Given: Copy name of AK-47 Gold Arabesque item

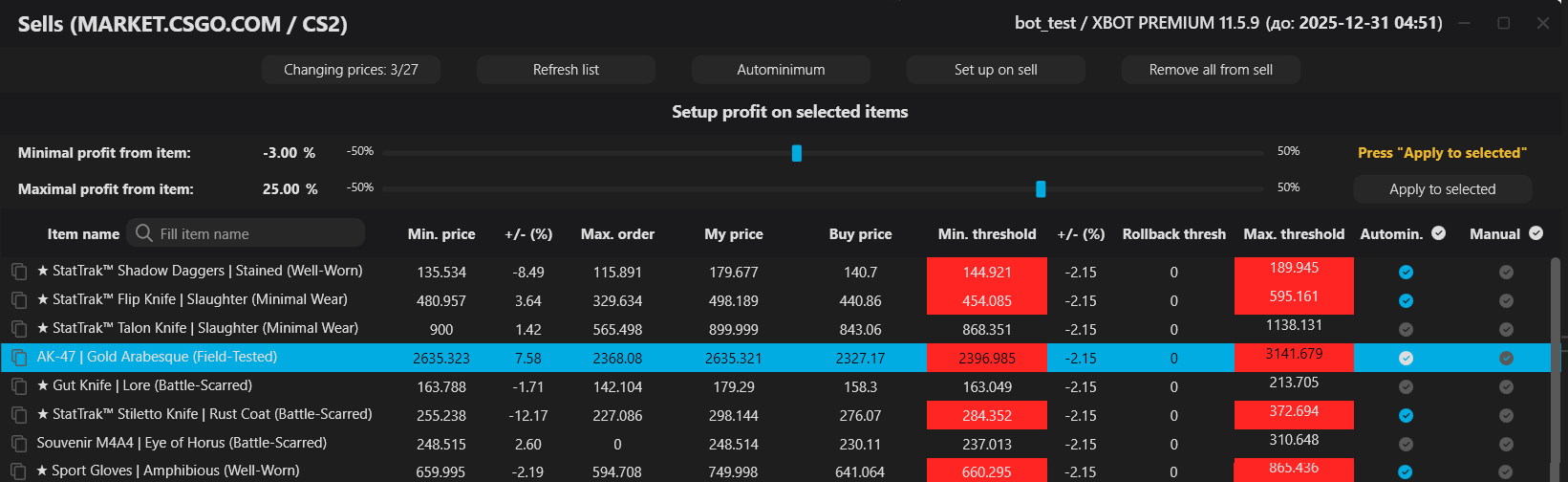Looking at the screenshot, I should pyautogui.click(x=19, y=358).
